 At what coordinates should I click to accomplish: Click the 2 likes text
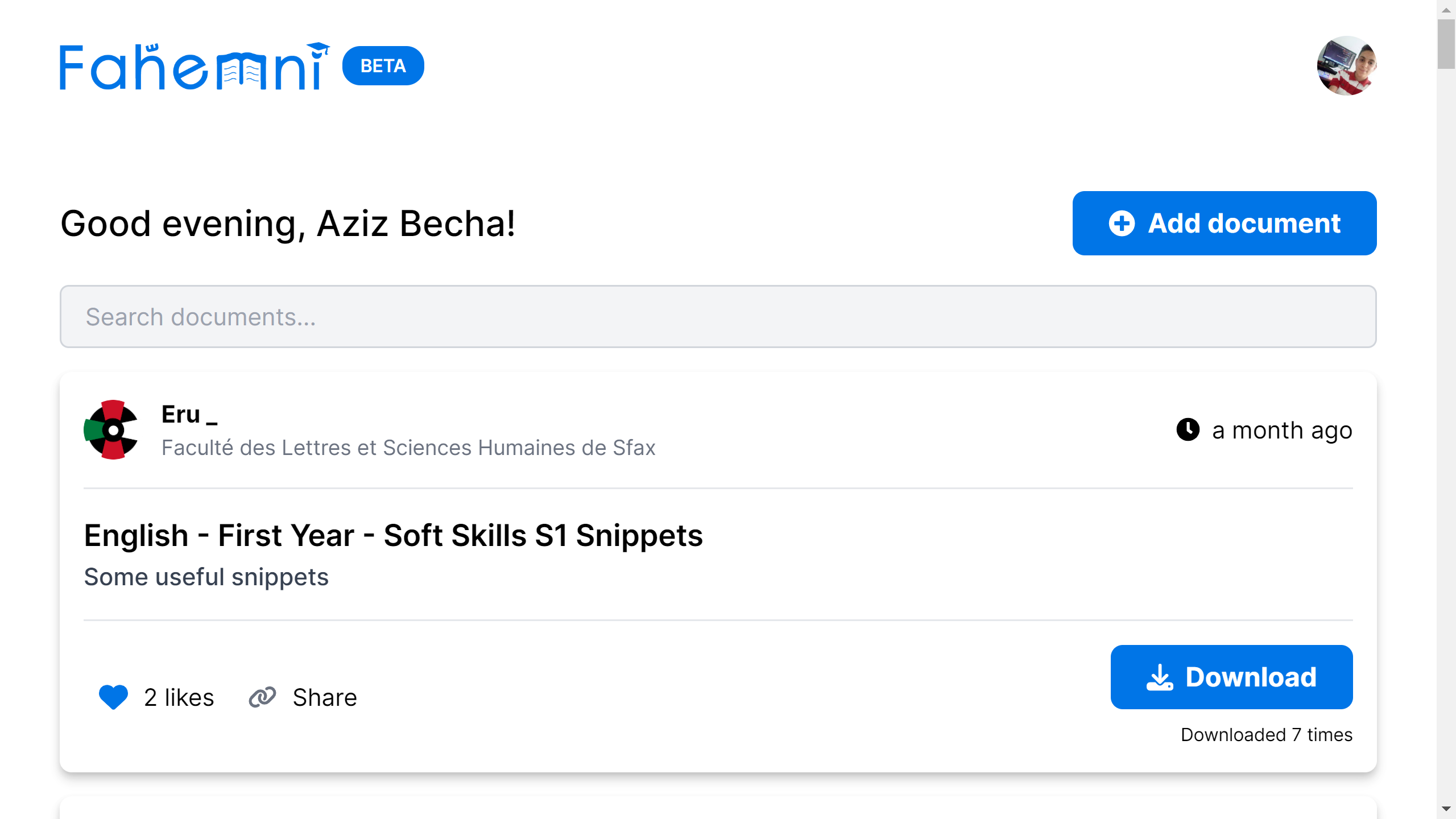pos(179,697)
